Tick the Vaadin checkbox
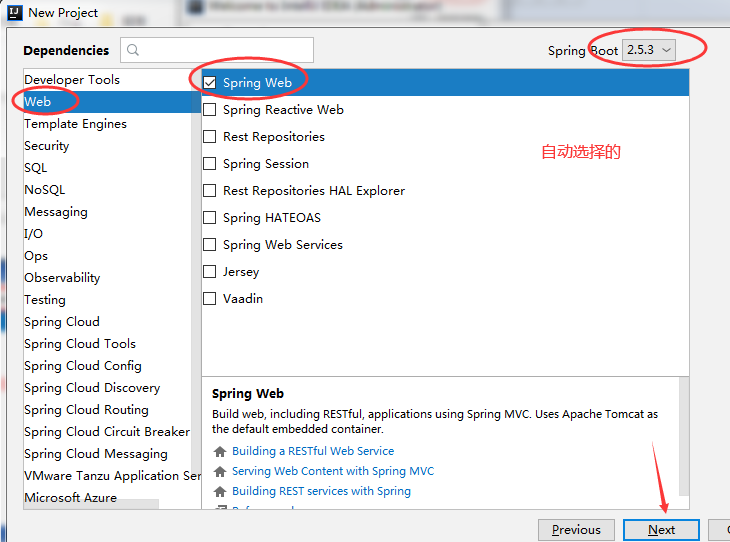 (210, 299)
